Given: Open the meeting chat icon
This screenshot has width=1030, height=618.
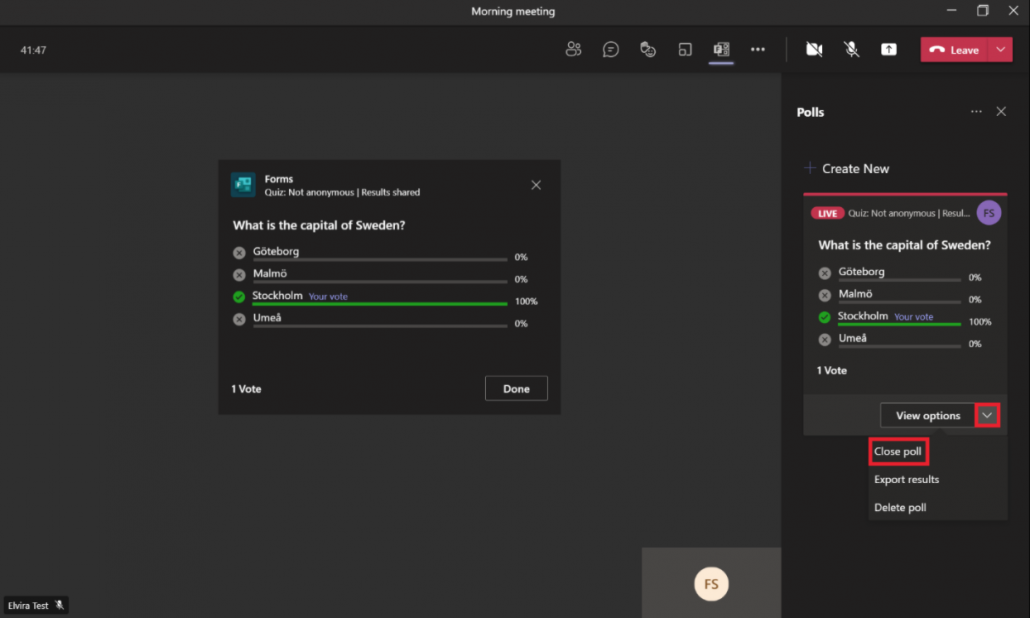Looking at the screenshot, I should (x=610, y=49).
